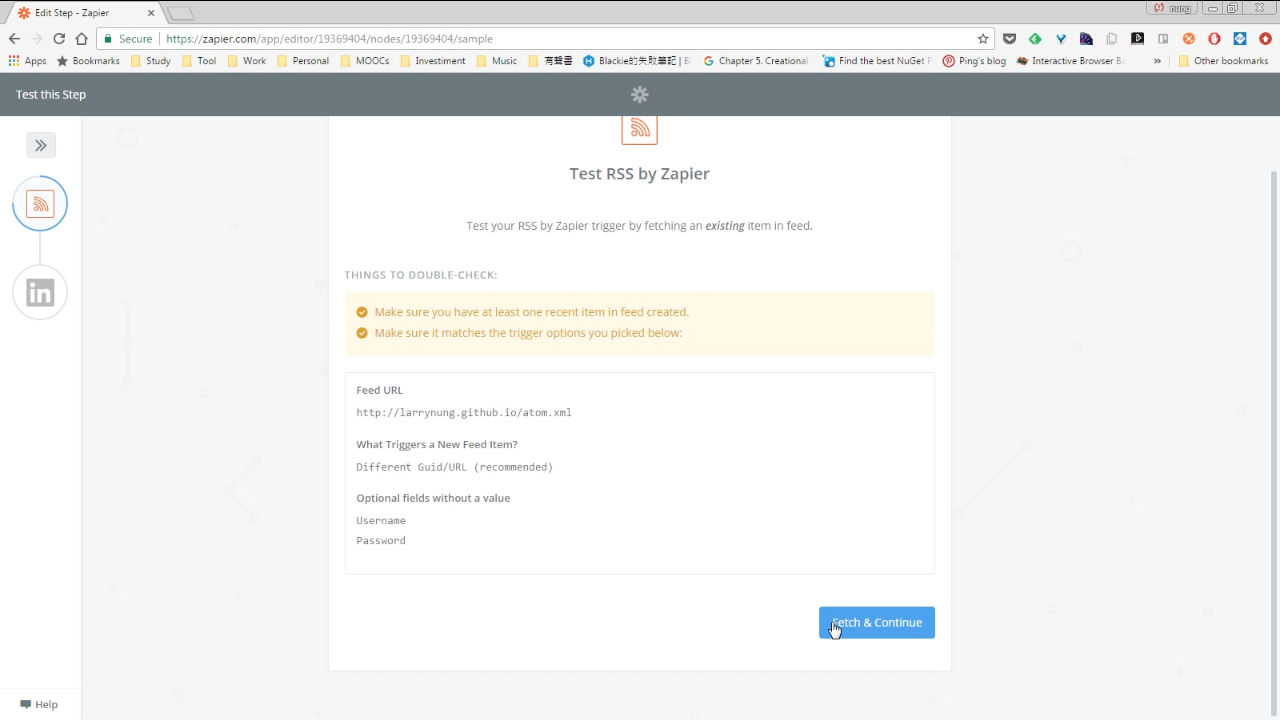Click browser forward arrow
The image size is (1280, 720).
[x=36, y=38]
